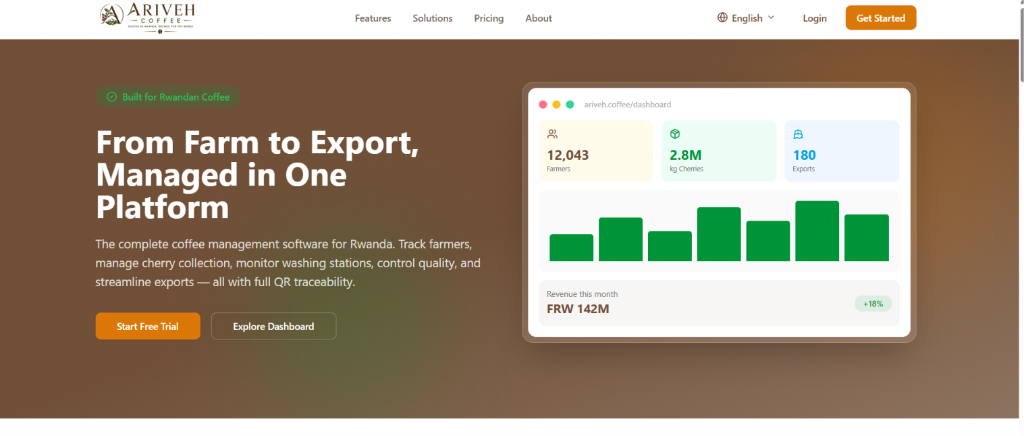Click the yellow window dot in dashboard preview
Viewport: 1024px width, 436px height.
tap(556, 104)
